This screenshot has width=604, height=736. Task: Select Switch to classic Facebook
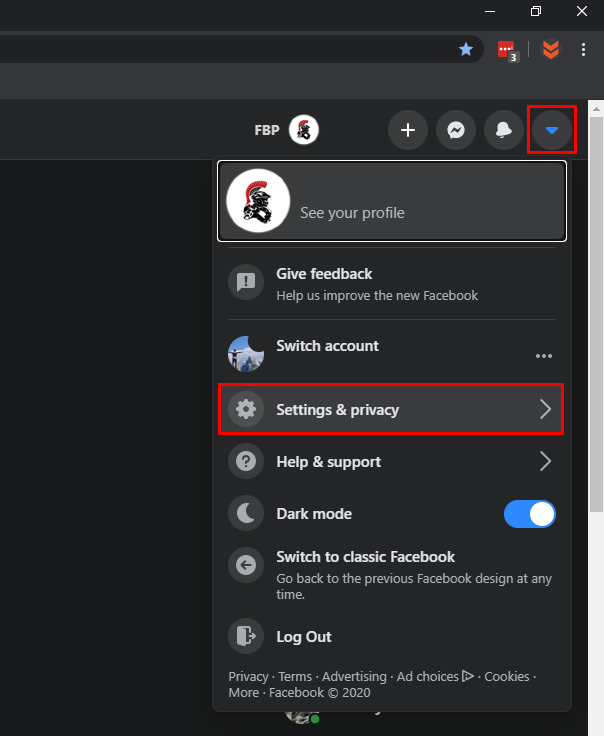[392, 575]
